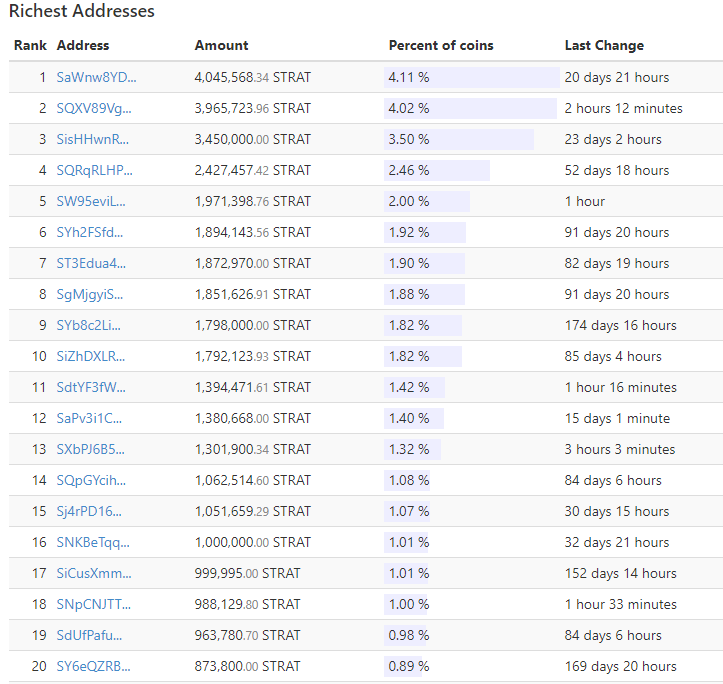Open address SaWnw8YD... link
Viewport: 723px width, 684px height.
(x=96, y=77)
